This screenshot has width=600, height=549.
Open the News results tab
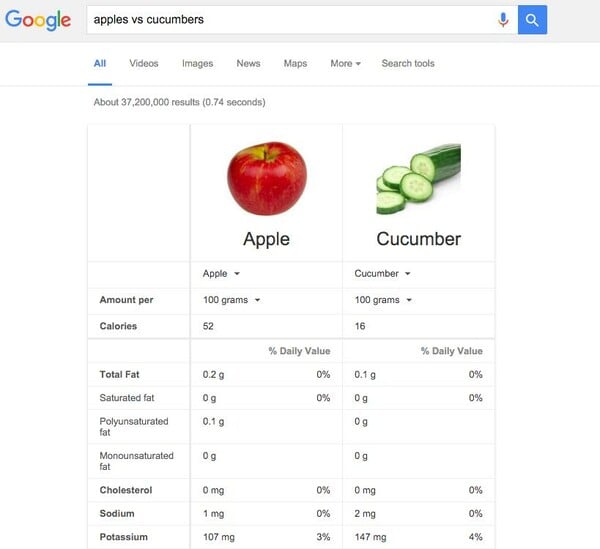tap(248, 64)
